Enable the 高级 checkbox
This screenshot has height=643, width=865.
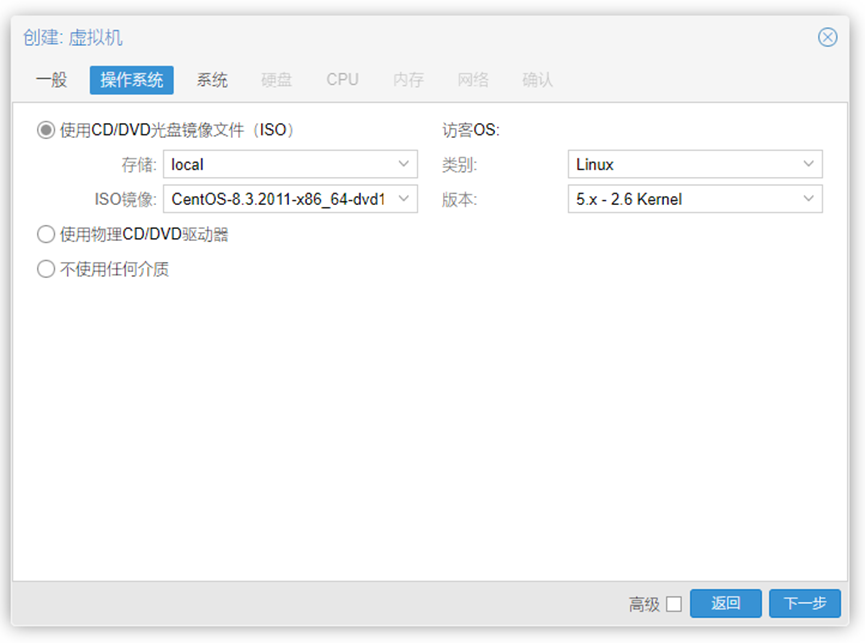[674, 604]
